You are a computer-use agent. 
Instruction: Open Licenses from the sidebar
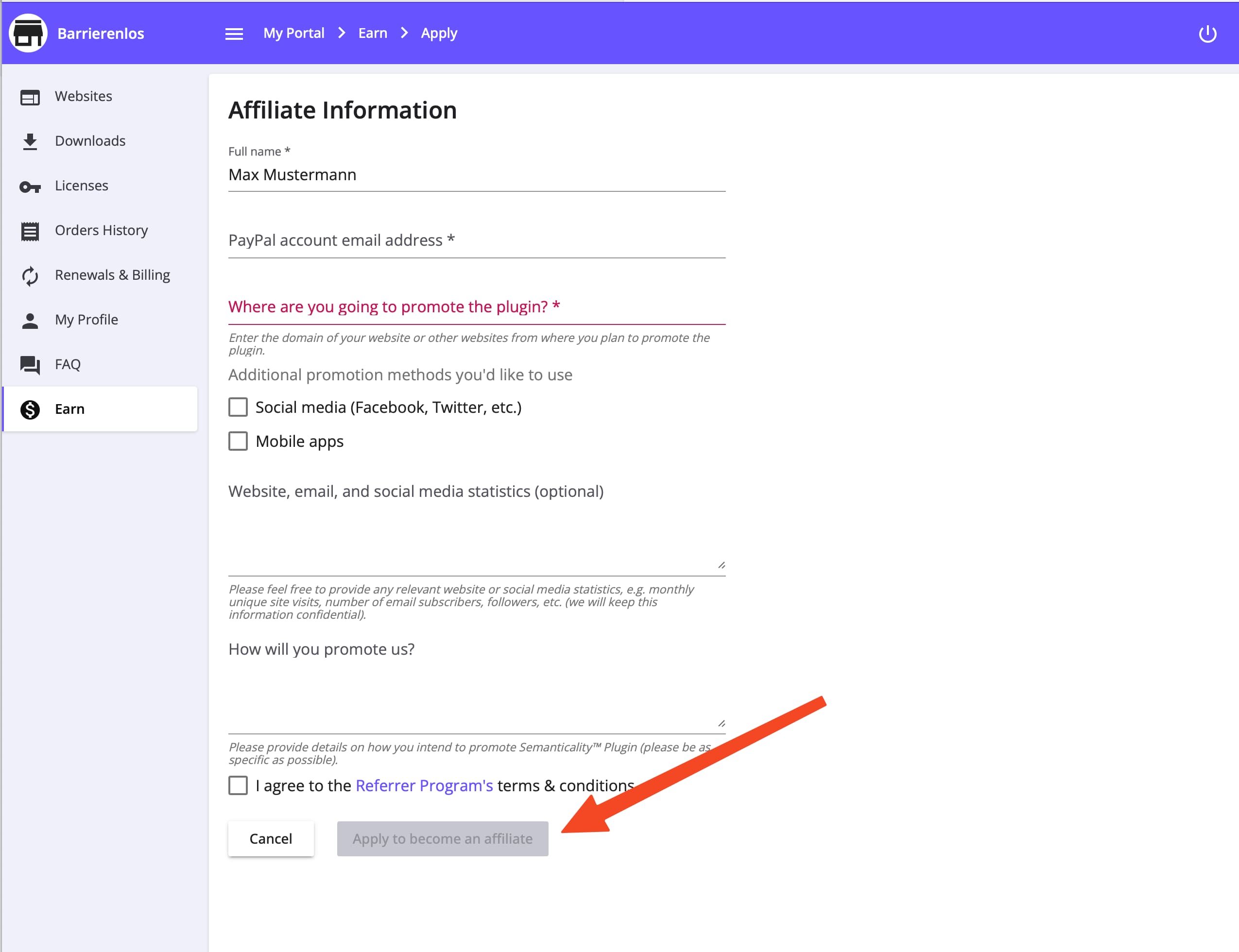81,186
